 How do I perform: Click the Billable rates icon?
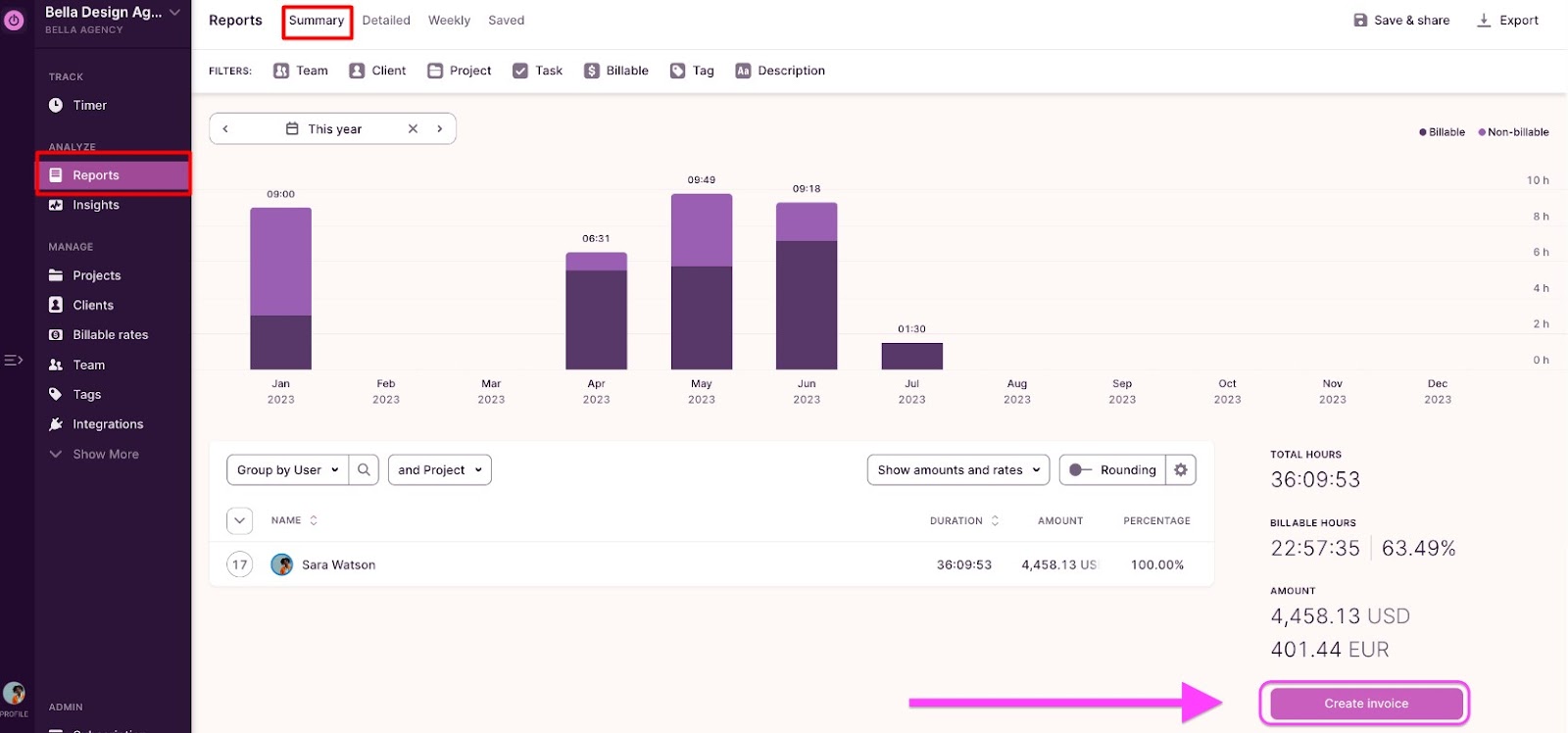(56, 335)
